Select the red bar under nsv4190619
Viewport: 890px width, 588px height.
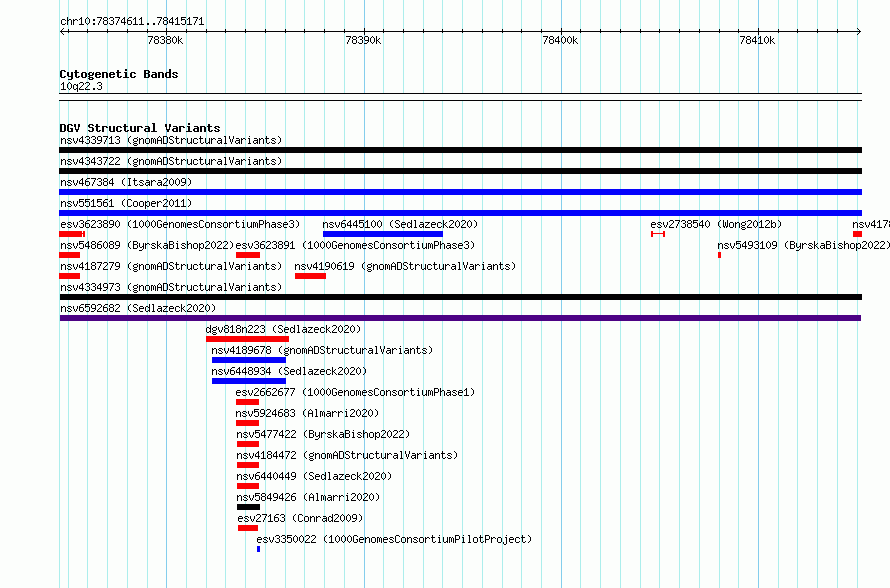(310, 276)
